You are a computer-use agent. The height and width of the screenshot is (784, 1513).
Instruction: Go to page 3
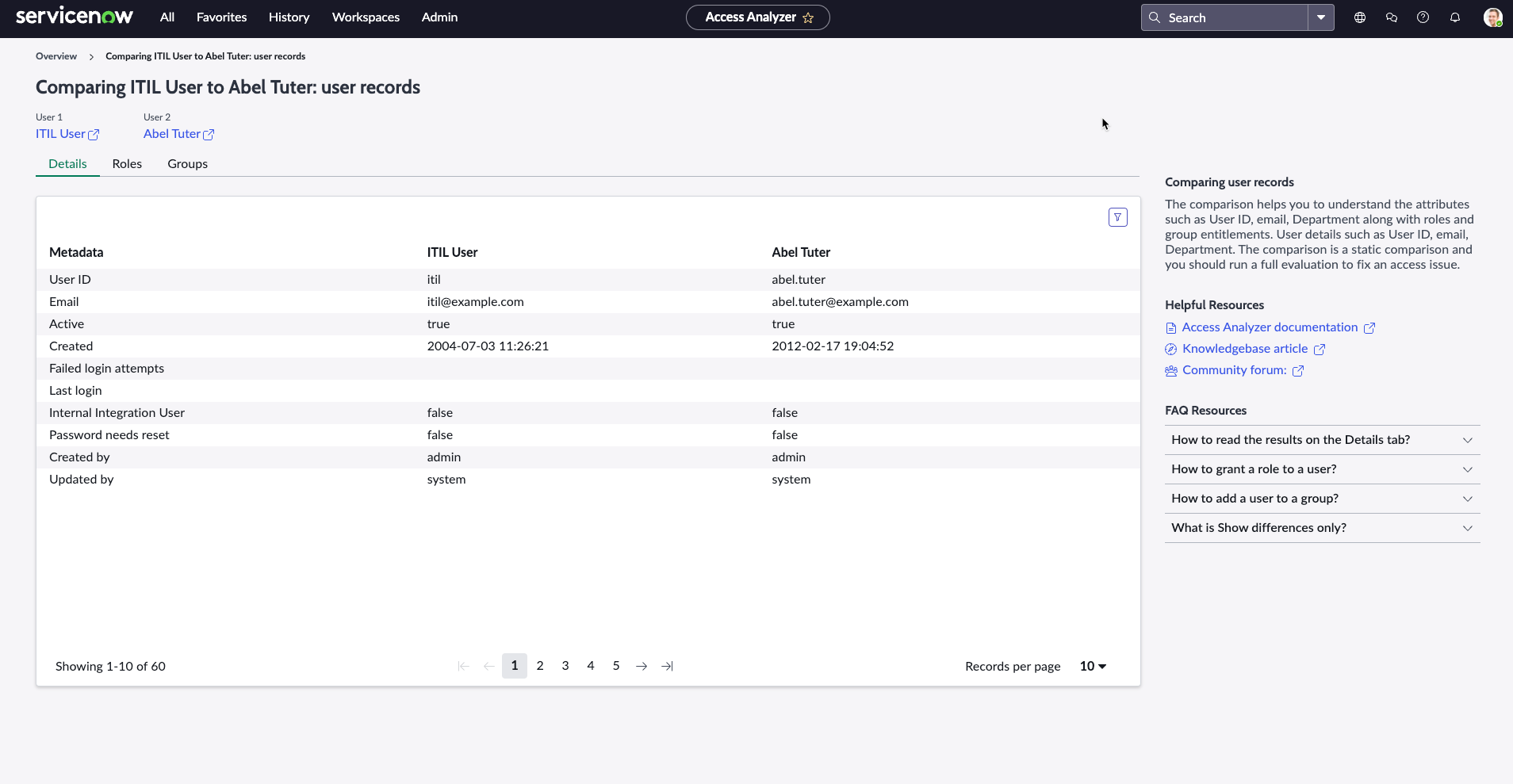click(565, 666)
